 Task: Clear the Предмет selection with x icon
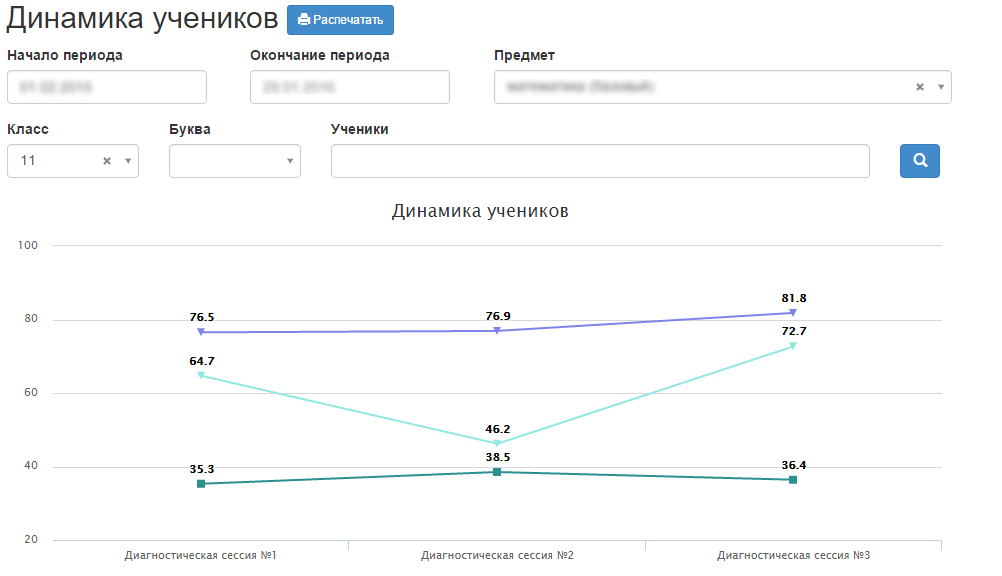point(920,87)
